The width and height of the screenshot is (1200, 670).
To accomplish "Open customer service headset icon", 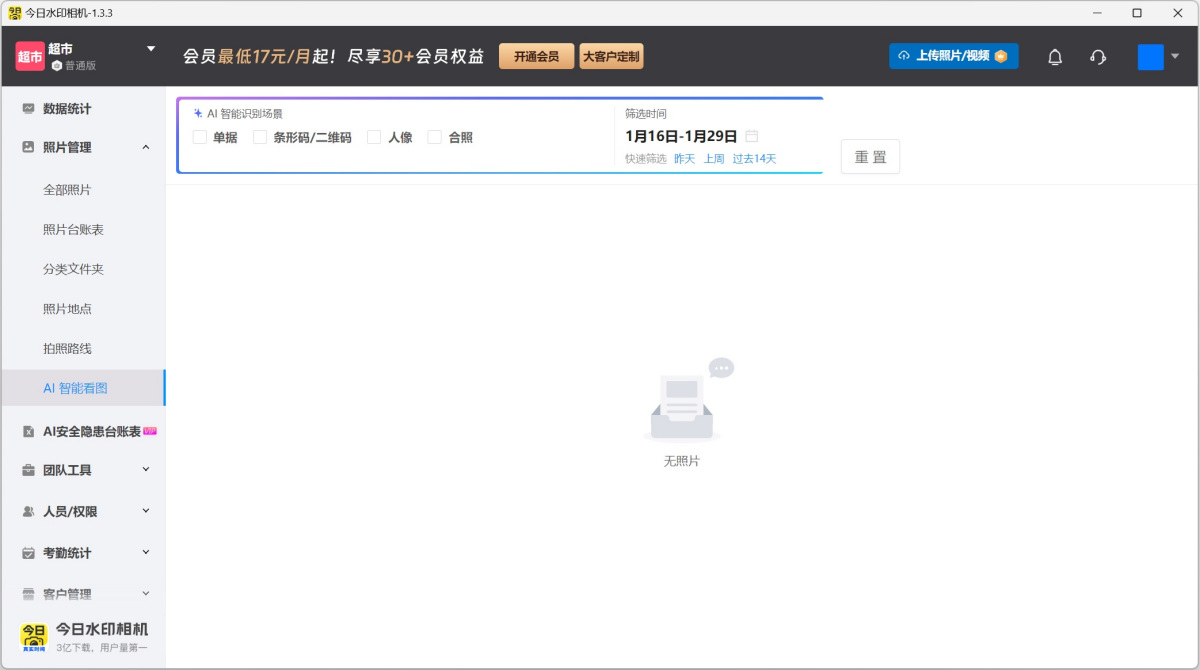I will point(1098,57).
